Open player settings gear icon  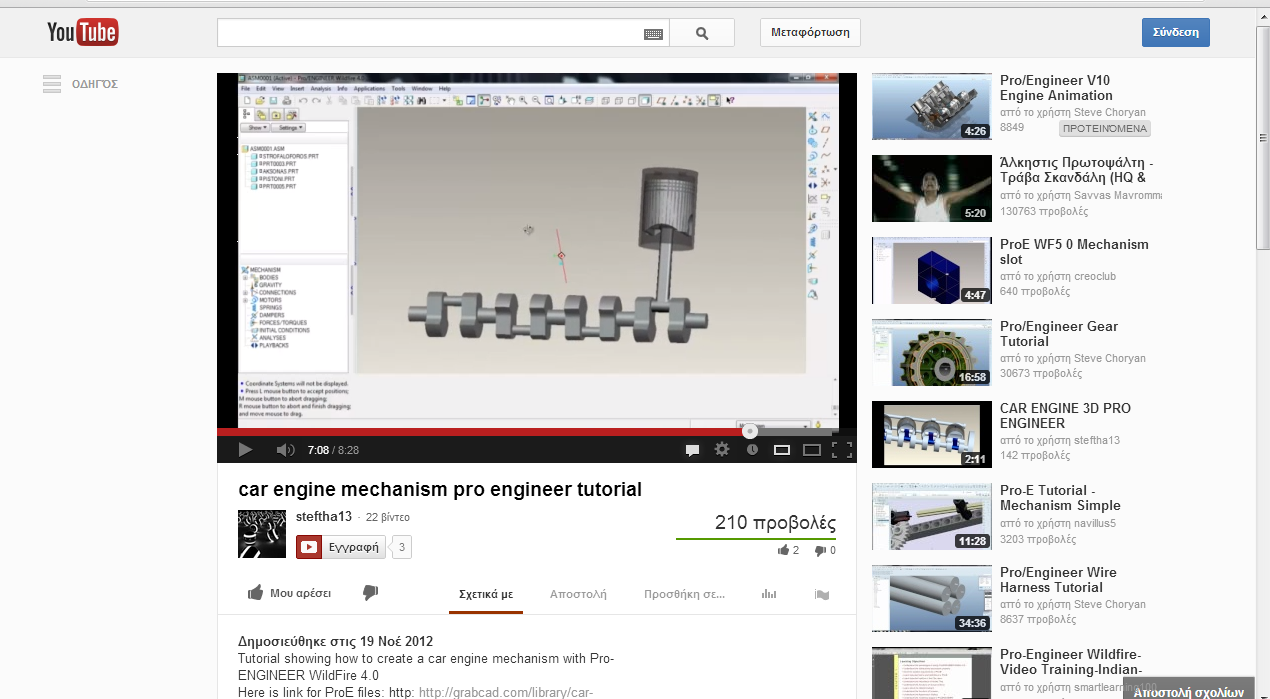722,450
